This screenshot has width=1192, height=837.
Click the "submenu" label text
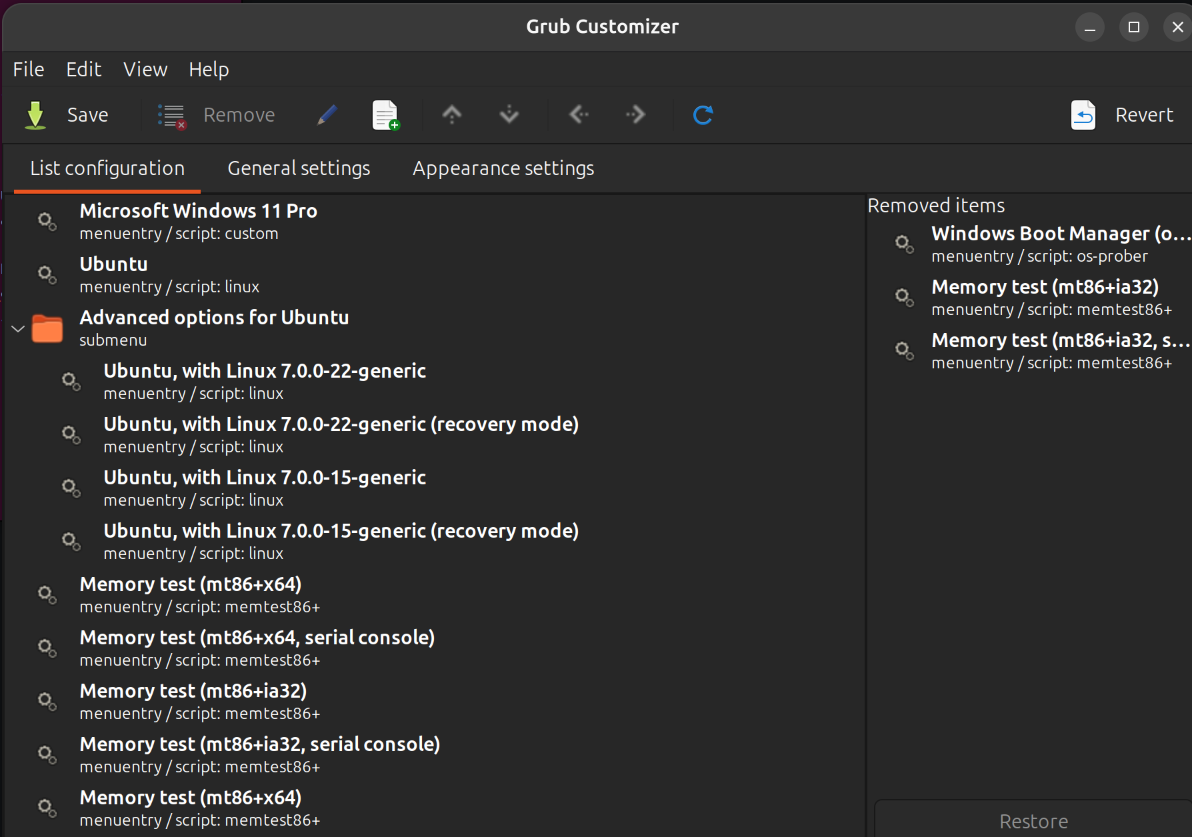point(113,340)
